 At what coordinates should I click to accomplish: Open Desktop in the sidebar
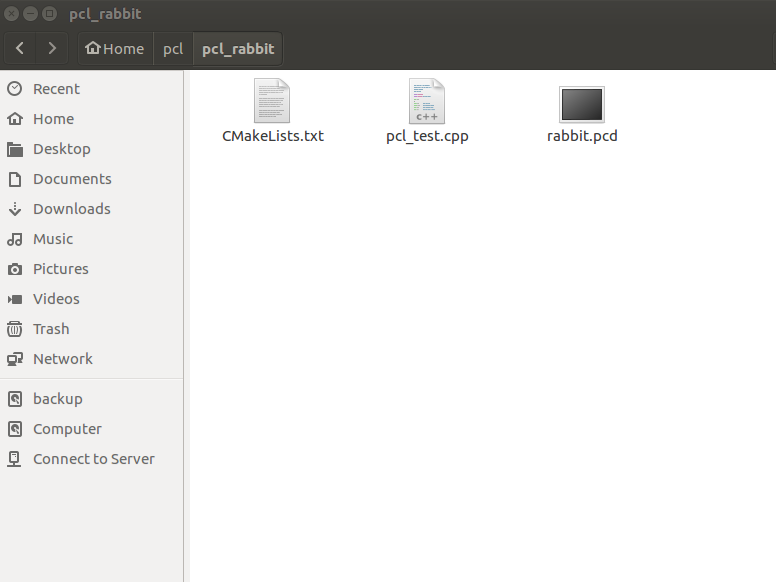point(92,149)
